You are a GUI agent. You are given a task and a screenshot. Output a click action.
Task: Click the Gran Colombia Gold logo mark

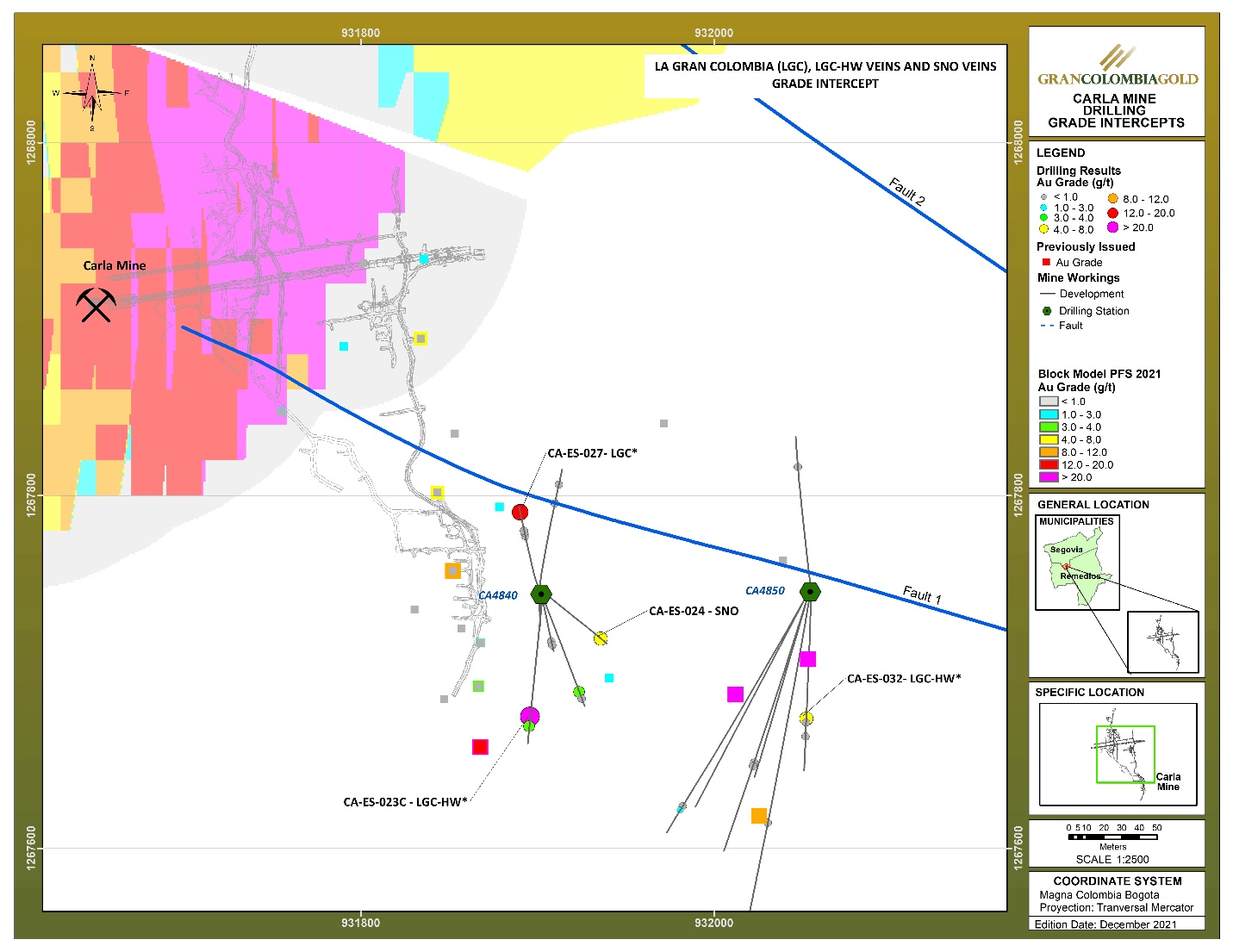[1117, 57]
